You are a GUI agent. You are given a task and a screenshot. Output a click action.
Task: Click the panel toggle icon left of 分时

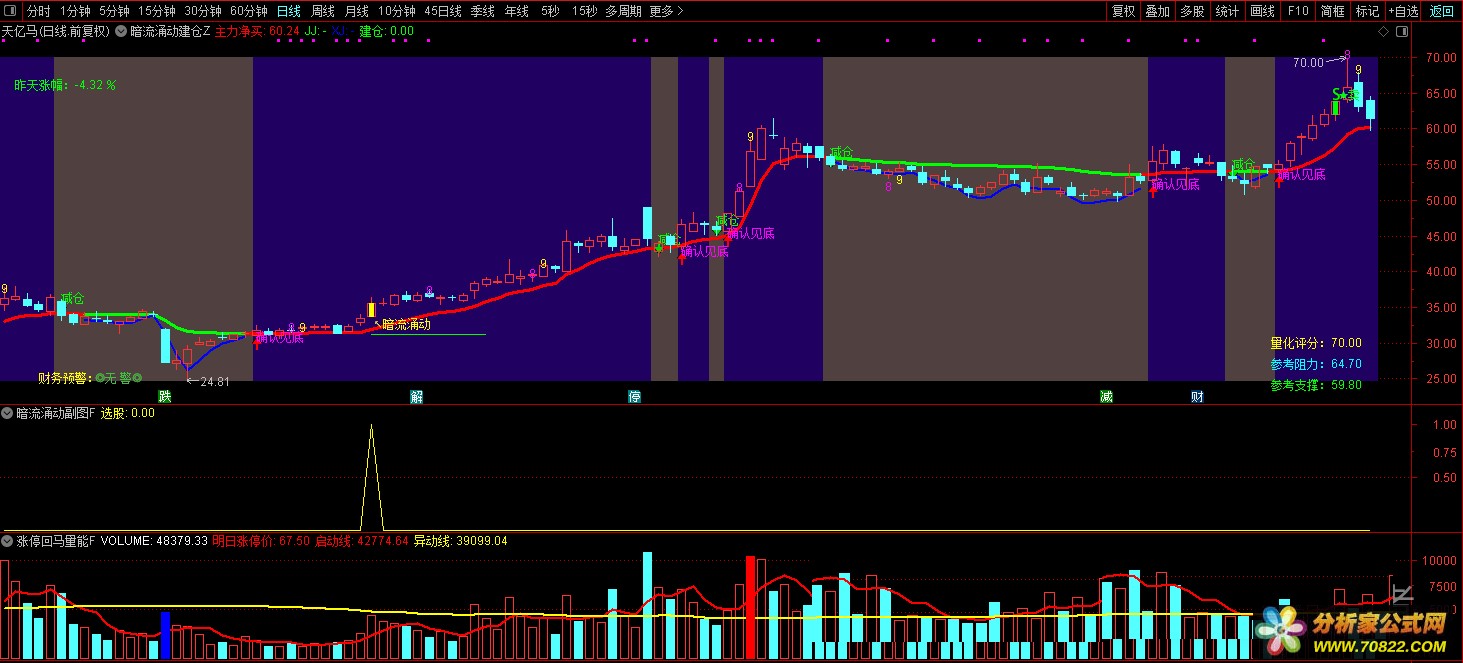[x=10, y=11]
